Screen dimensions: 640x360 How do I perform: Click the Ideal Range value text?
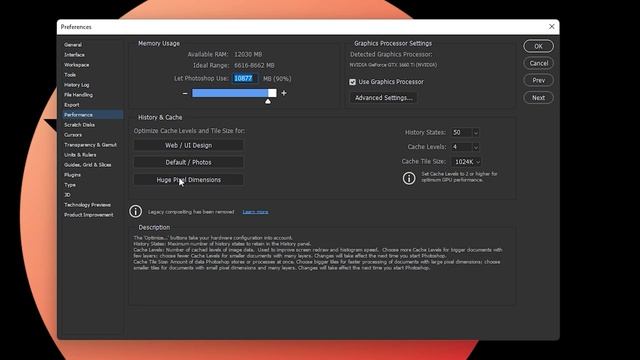[254, 65]
